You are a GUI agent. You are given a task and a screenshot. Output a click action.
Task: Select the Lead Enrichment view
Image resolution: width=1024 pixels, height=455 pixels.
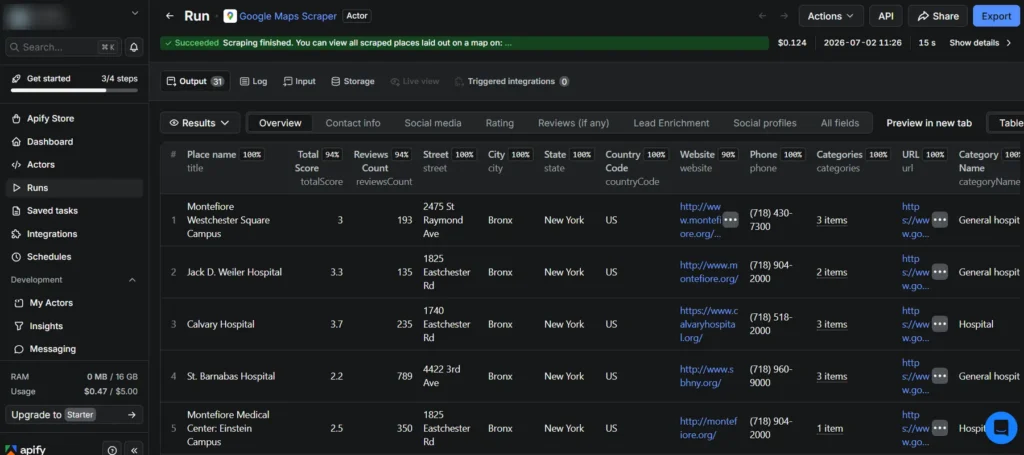(x=671, y=123)
